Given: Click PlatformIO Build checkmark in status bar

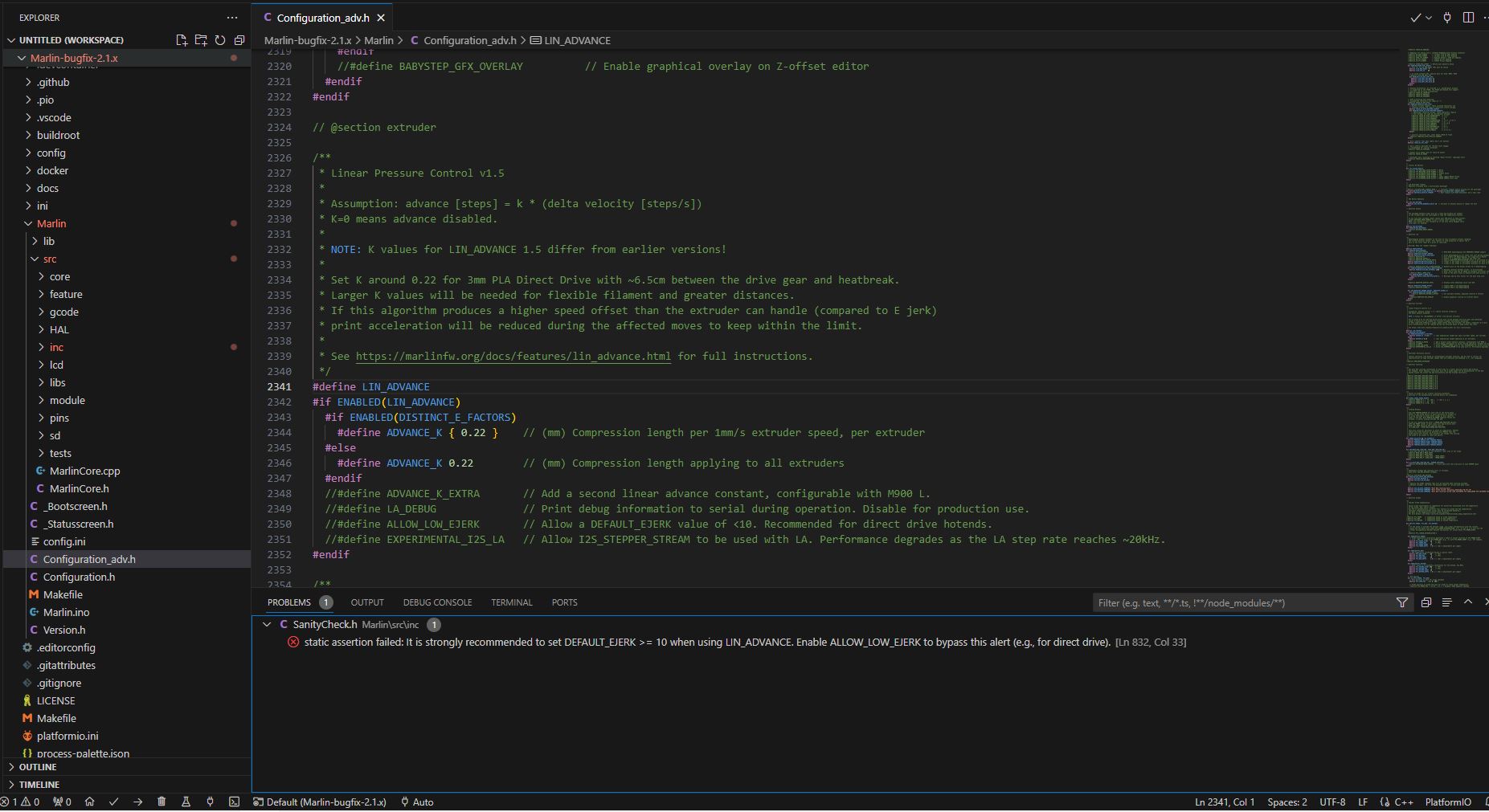Looking at the screenshot, I should click(x=113, y=802).
